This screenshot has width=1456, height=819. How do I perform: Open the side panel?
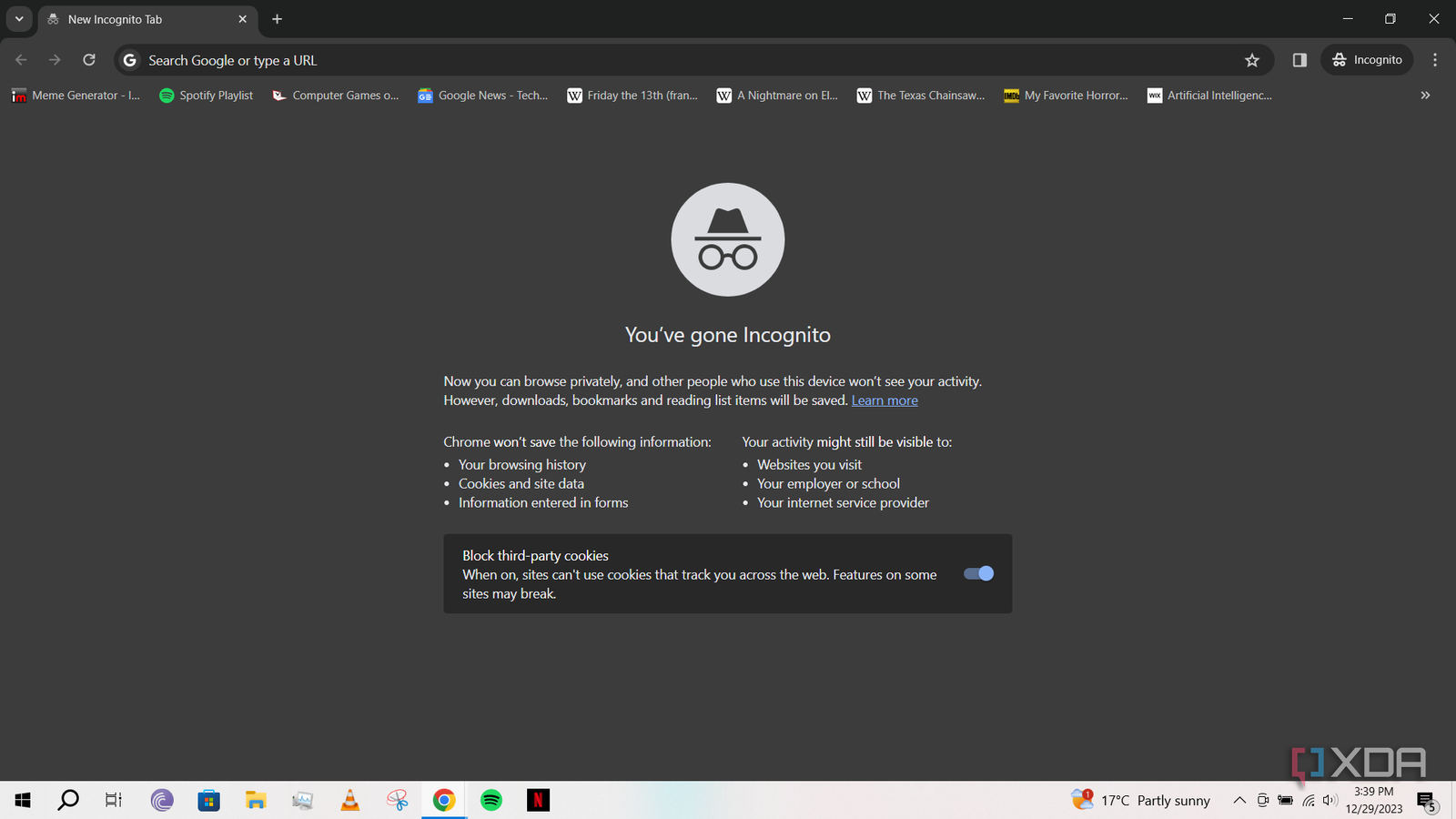pyautogui.click(x=1299, y=60)
